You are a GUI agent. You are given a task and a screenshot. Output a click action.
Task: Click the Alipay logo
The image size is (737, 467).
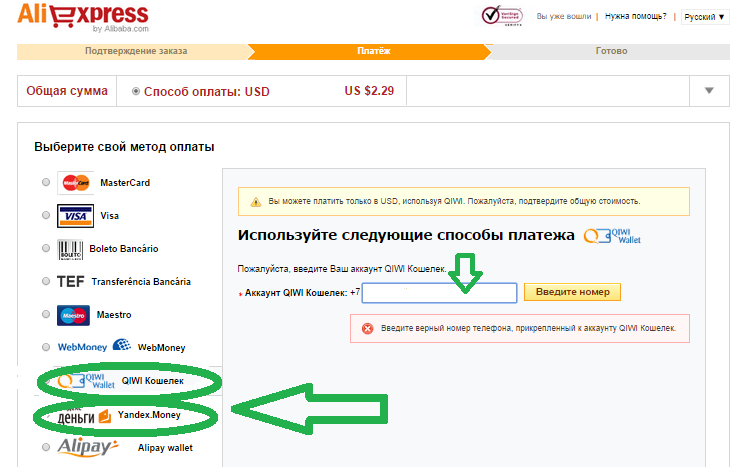click(x=88, y=447)
